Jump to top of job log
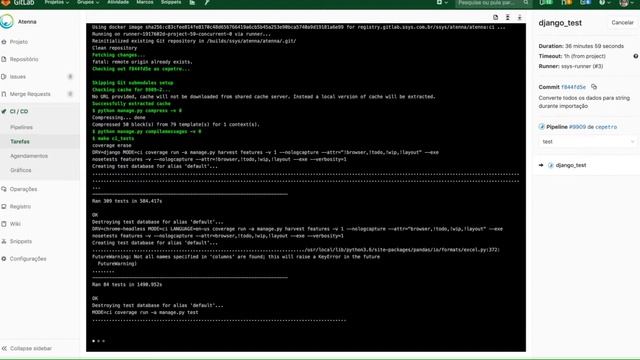Image resolution: width=640 pixels, height=360 pixels. coord(508,17)
